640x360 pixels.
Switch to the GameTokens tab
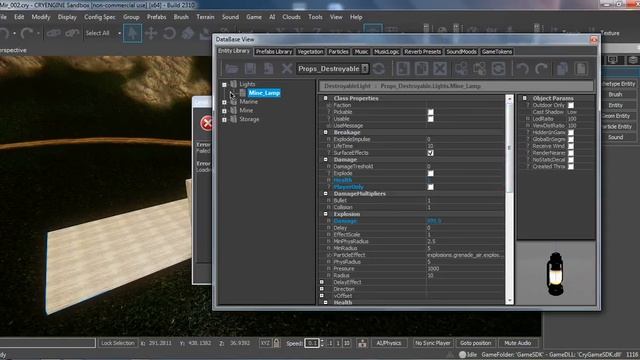497,52
